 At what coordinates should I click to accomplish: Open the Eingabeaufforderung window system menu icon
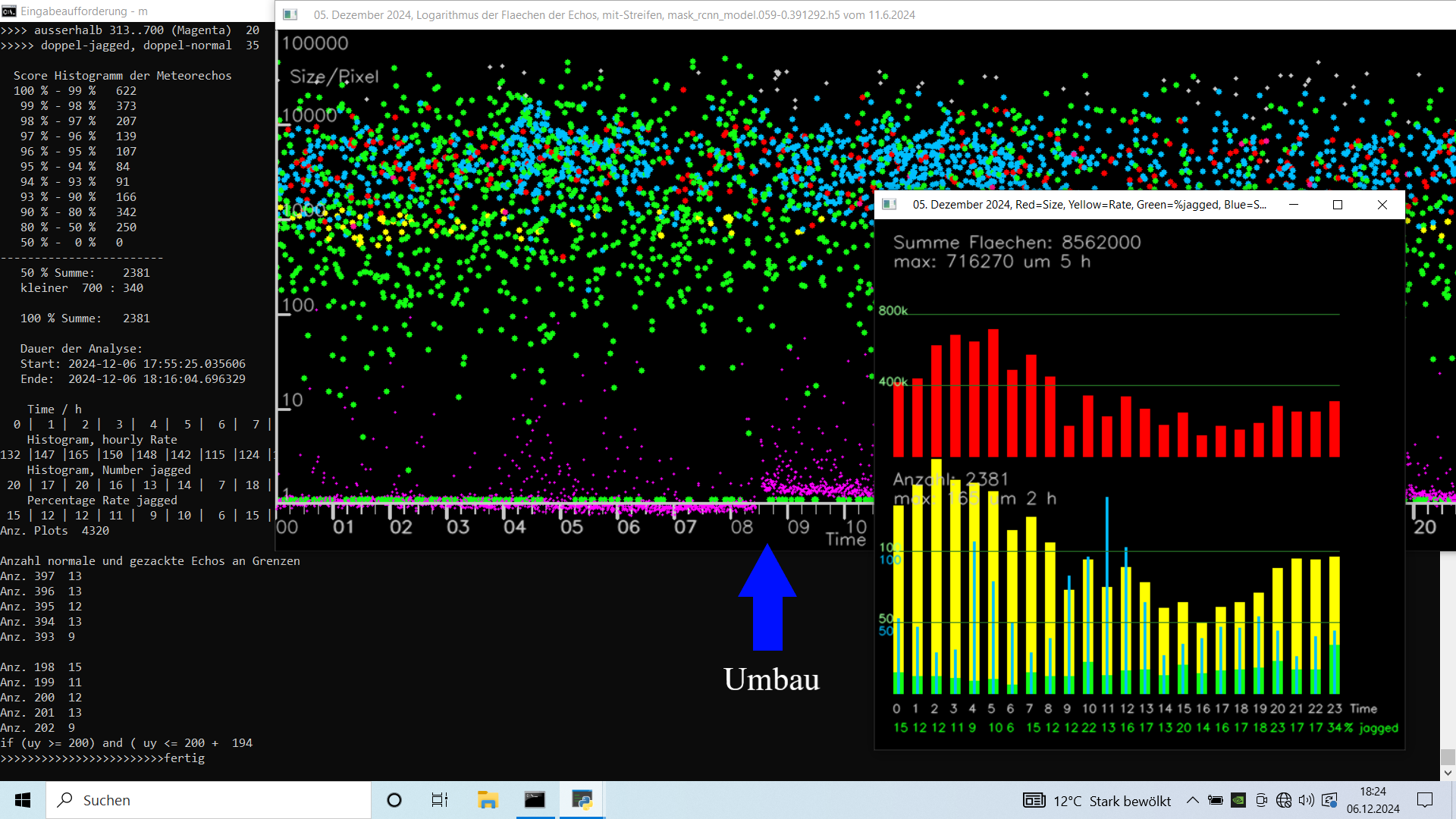9,11
